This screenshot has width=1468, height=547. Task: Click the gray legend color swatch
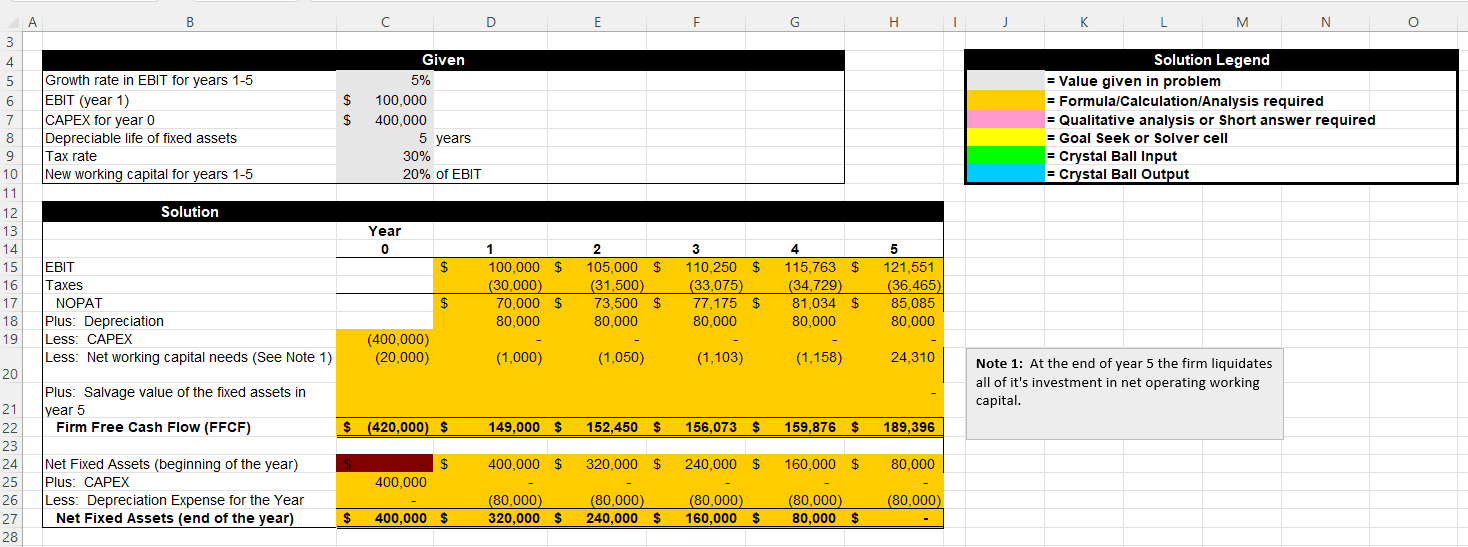(x=1005, y=81)
